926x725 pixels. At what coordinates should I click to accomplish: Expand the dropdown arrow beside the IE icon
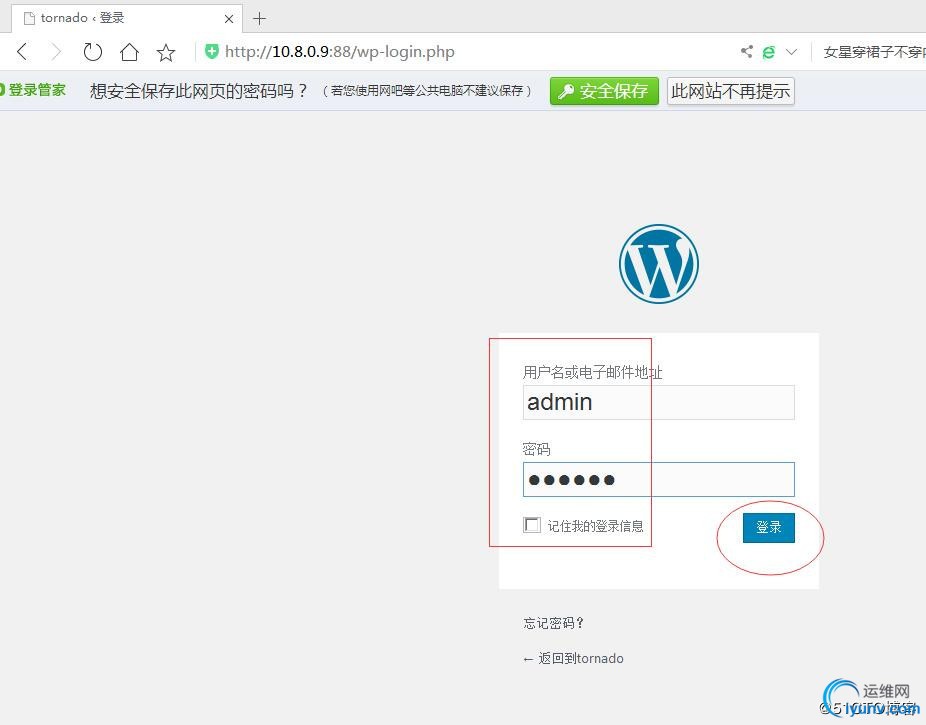click(791, 52)
